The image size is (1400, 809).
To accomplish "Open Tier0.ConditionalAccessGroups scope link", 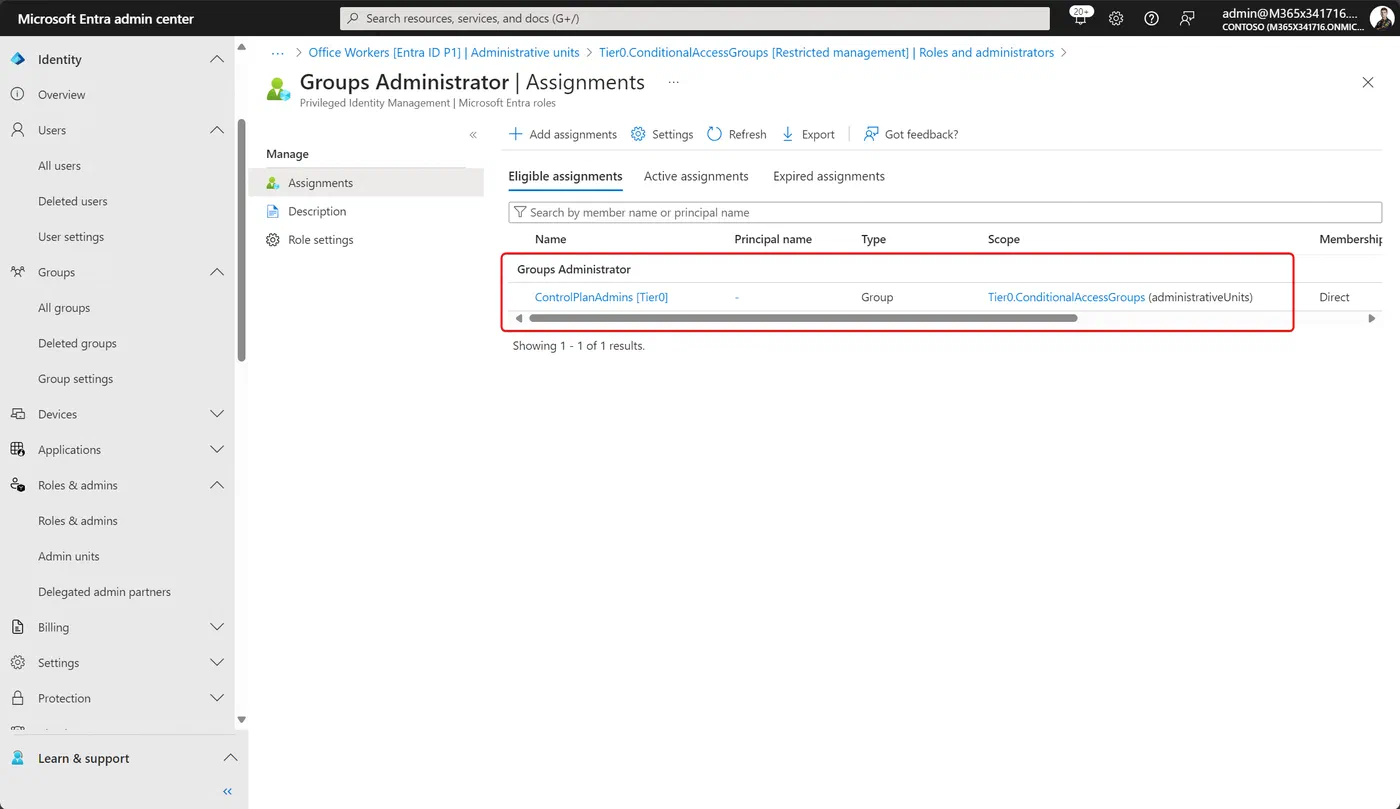I will pyautogui.click(x=1066, y=297).
